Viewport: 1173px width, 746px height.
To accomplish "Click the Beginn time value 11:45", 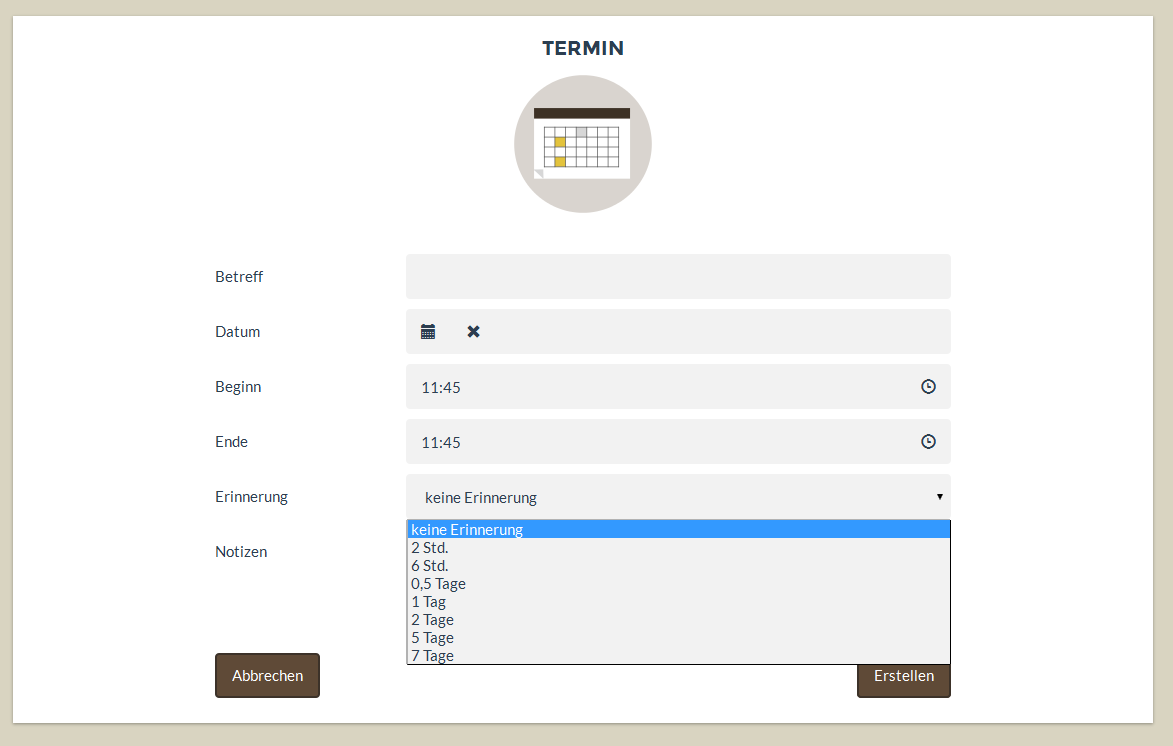I will pos(441,388).
